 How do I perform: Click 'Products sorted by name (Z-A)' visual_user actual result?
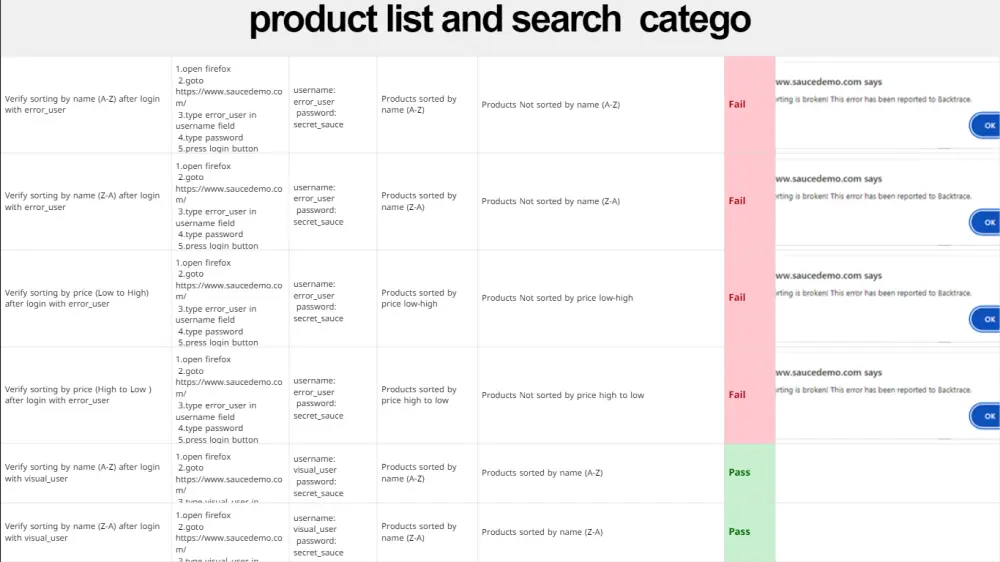(543, 532)
